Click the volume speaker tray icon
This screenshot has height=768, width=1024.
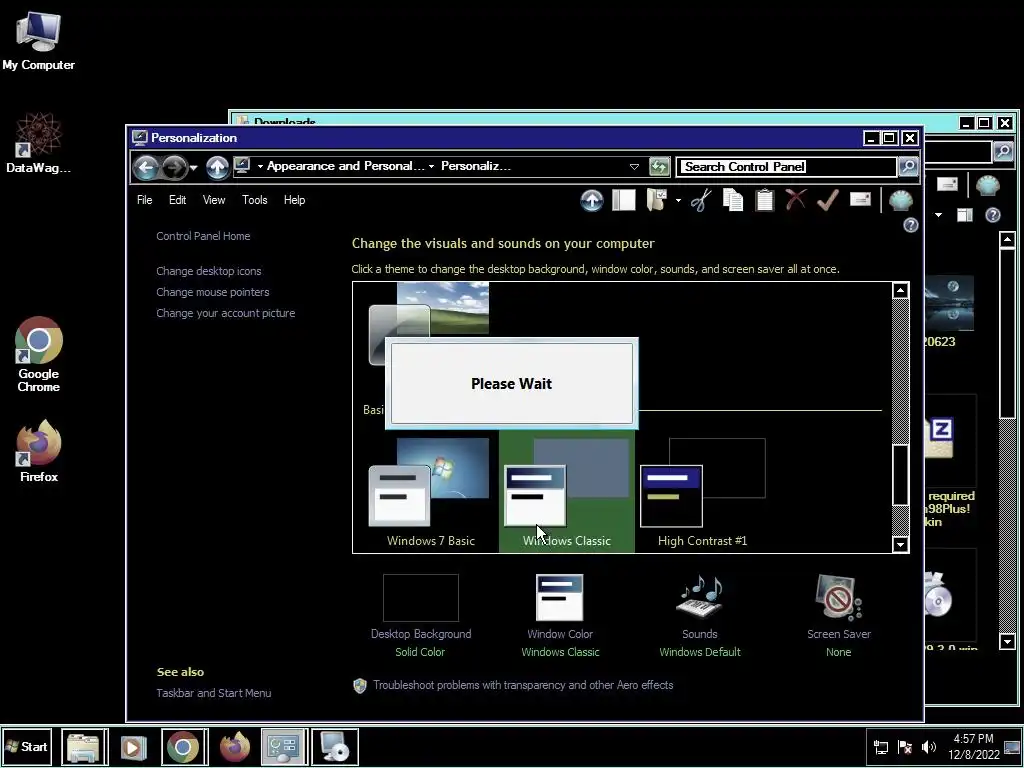928,746
